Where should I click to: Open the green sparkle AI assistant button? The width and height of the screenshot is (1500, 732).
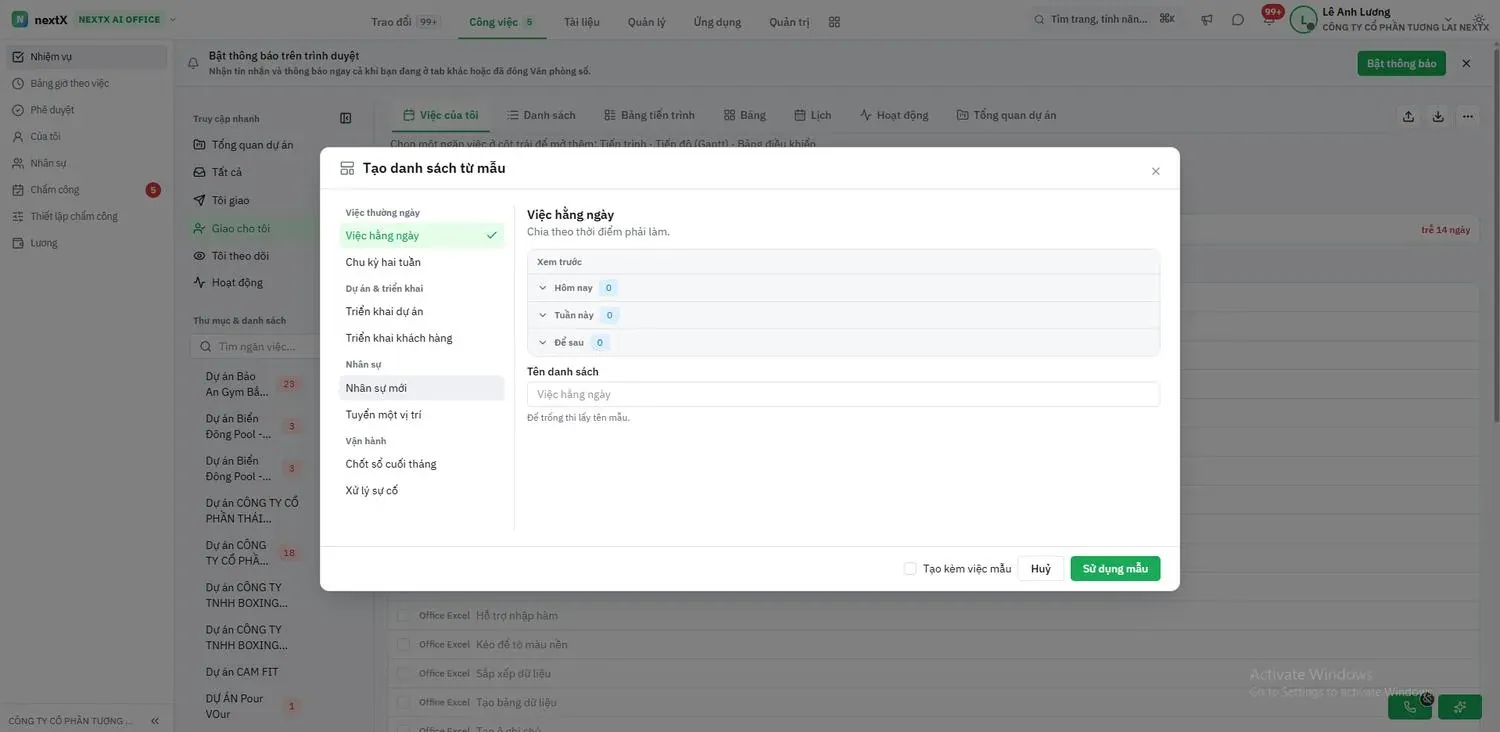click(1460, 707)
